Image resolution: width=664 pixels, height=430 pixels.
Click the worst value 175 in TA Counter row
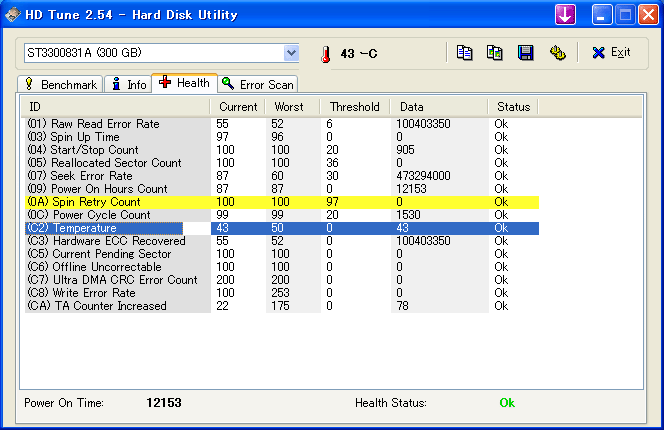(x=280, y=306)
